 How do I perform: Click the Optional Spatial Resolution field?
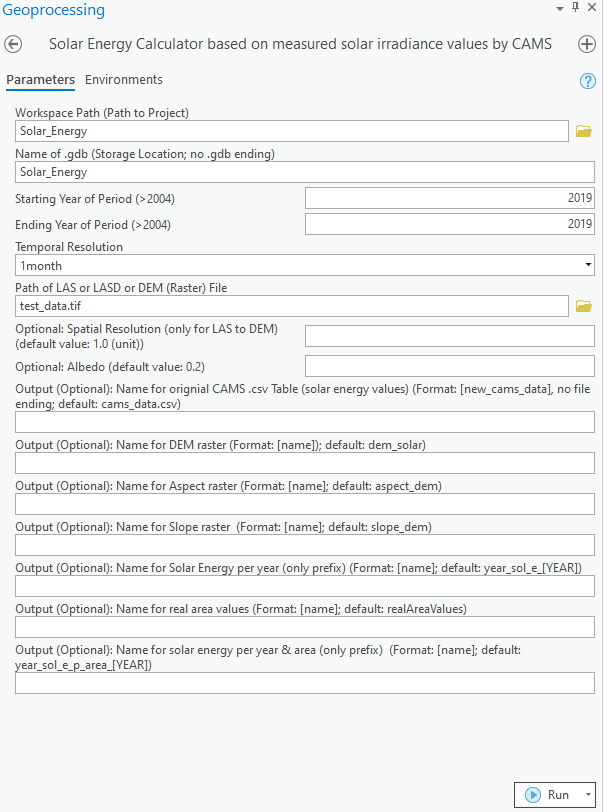click(448, 336)
